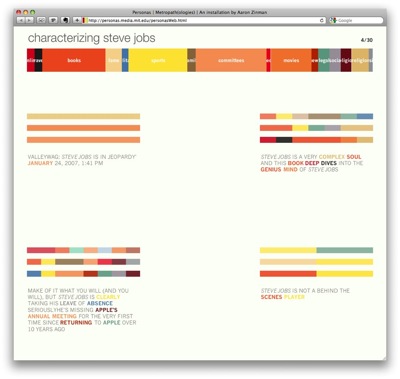This screenshot has height=379, width=400.
Task: Click the 'JANUARY 24, 2007, 1:41 PM' line
Action: [65, 163]
